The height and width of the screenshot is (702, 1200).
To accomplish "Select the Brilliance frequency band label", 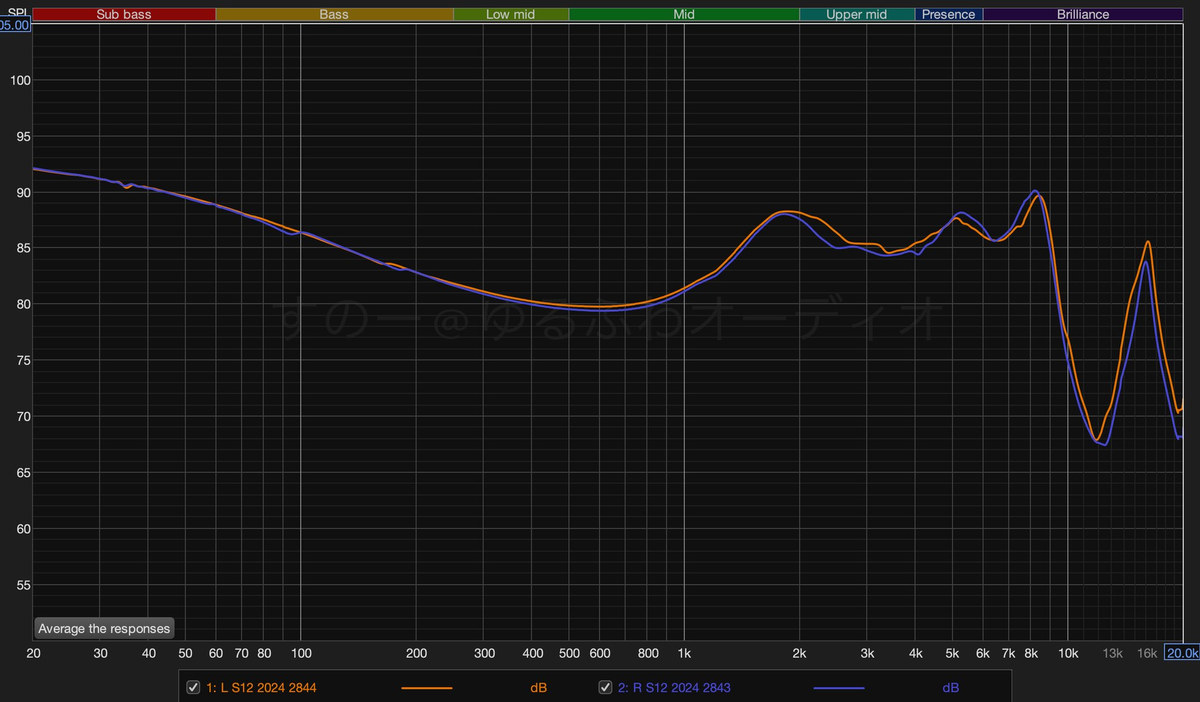I will click(1083, 14).
